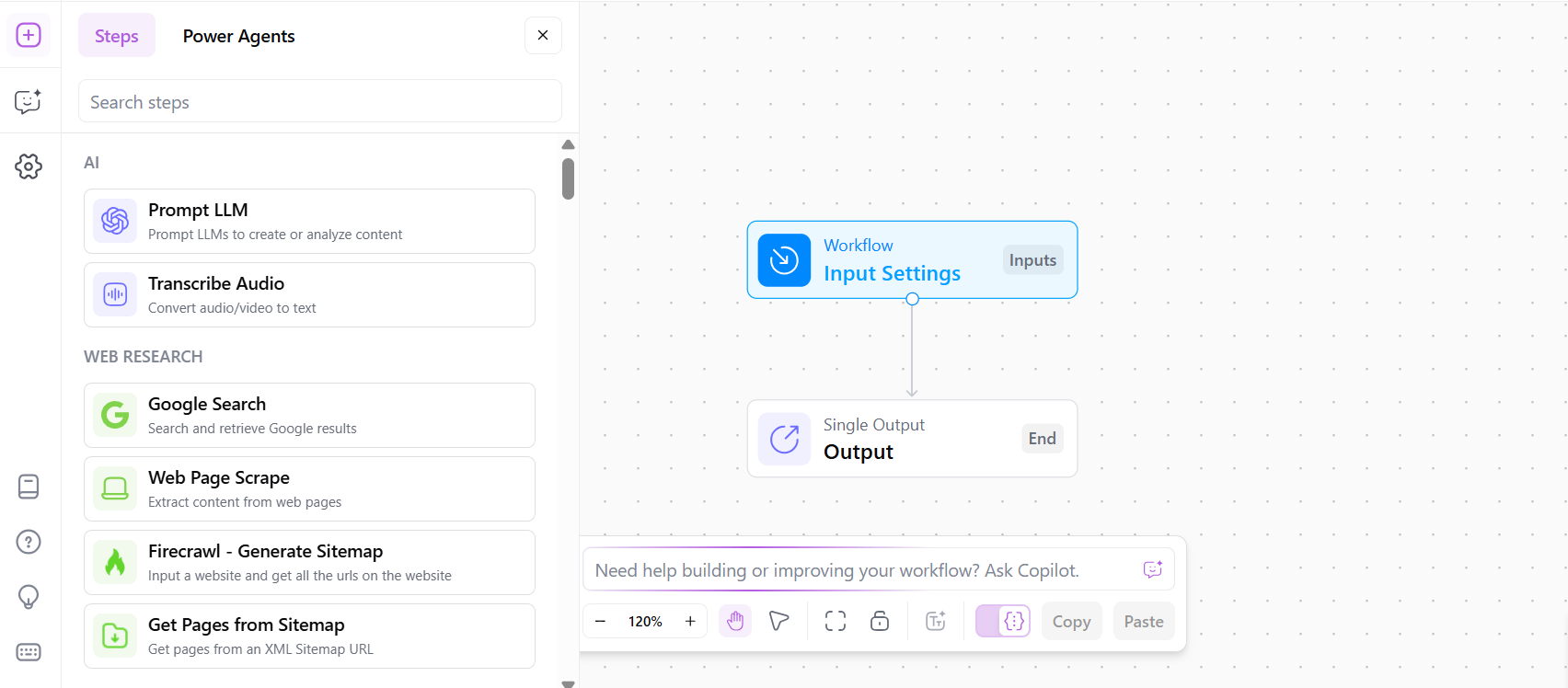1568x688 pixels.
Task: Click the add text note icon
Action: click(936, 621)
